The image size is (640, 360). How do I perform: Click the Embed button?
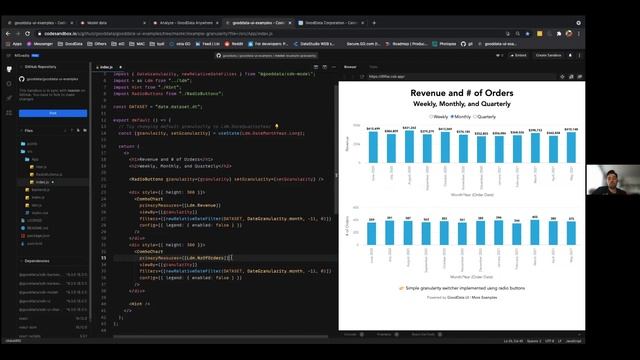pos(518,55)
